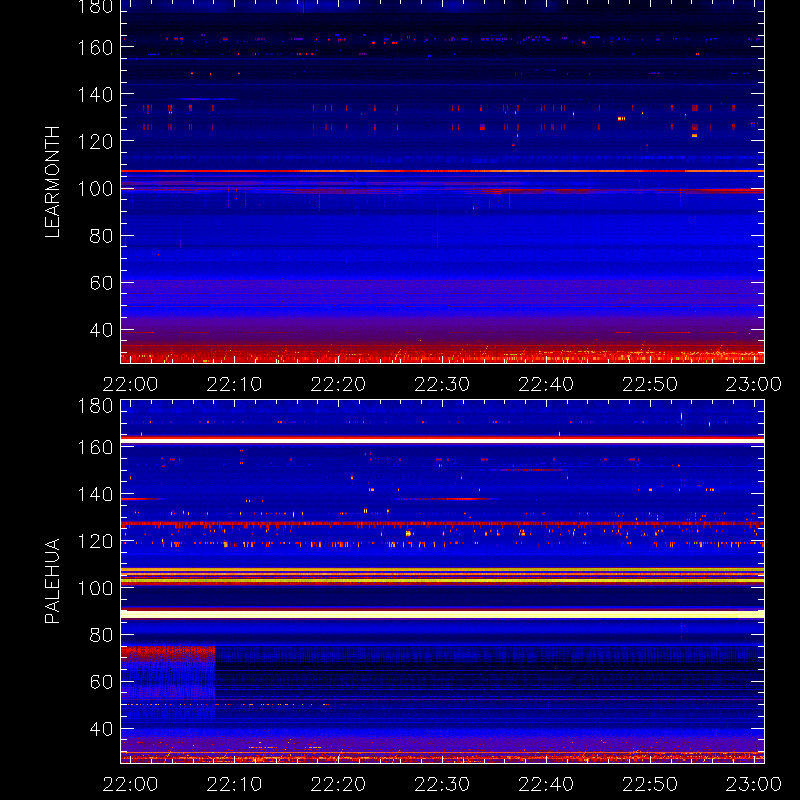
Task: Select the 160 frequency label on Learmonth plot
Action: 95,48
